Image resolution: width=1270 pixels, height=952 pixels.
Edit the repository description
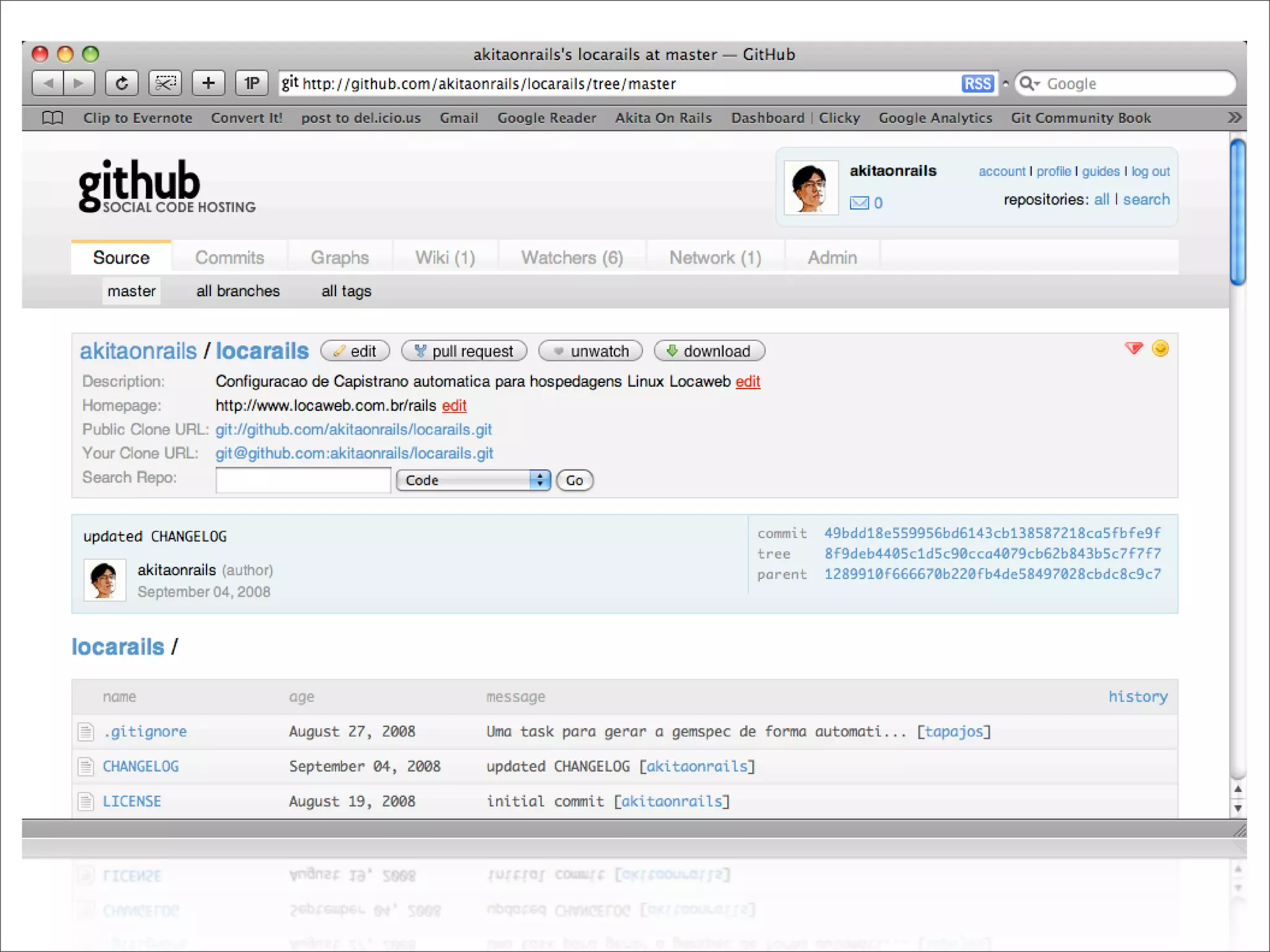click(748, 382)
